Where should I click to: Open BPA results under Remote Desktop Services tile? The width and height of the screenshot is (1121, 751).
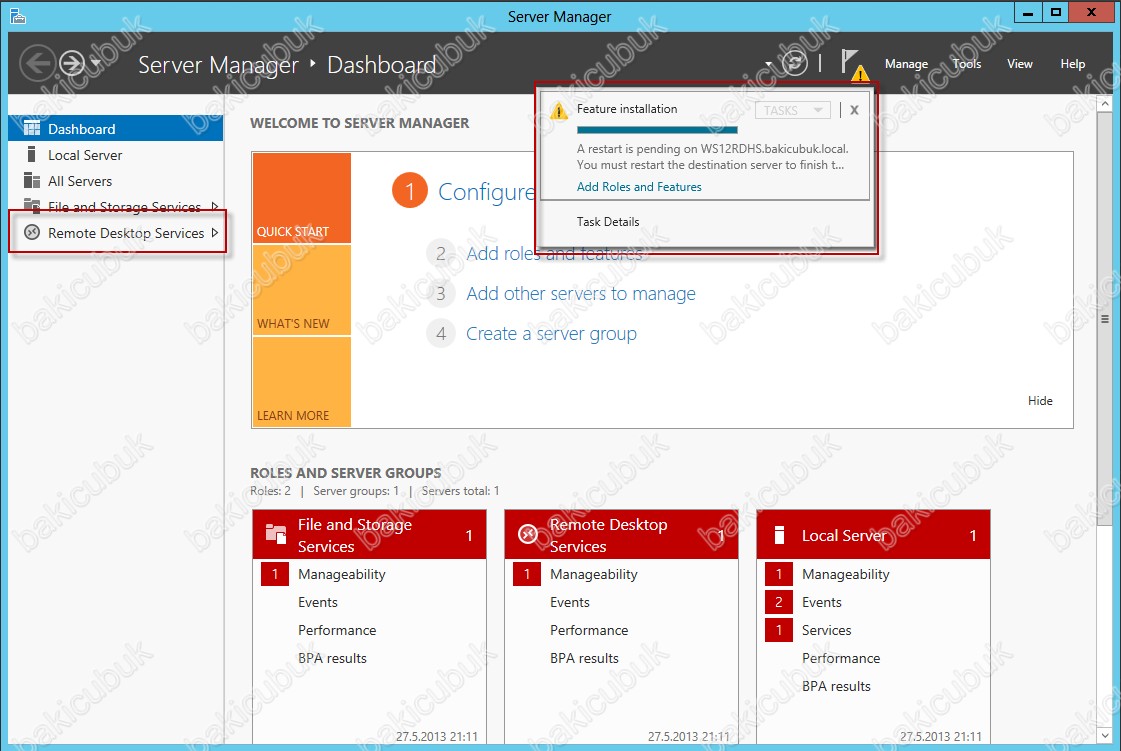(x=584, y=658)
